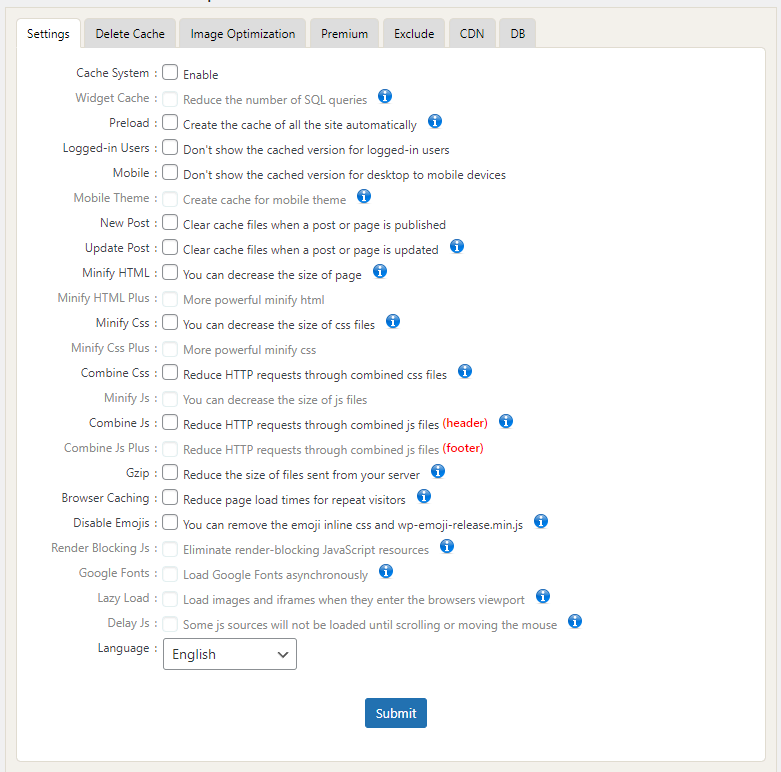View info for Combine Js header option
Screen dimensions: 781x772
(x=505, y=422)
